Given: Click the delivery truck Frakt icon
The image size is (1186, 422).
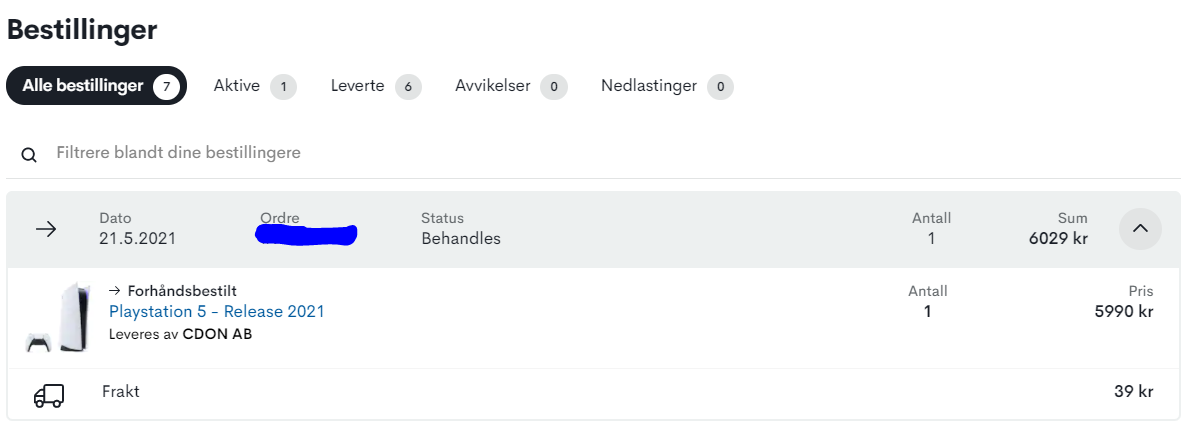Looking at the screenshot, I should tap(48, 396).
